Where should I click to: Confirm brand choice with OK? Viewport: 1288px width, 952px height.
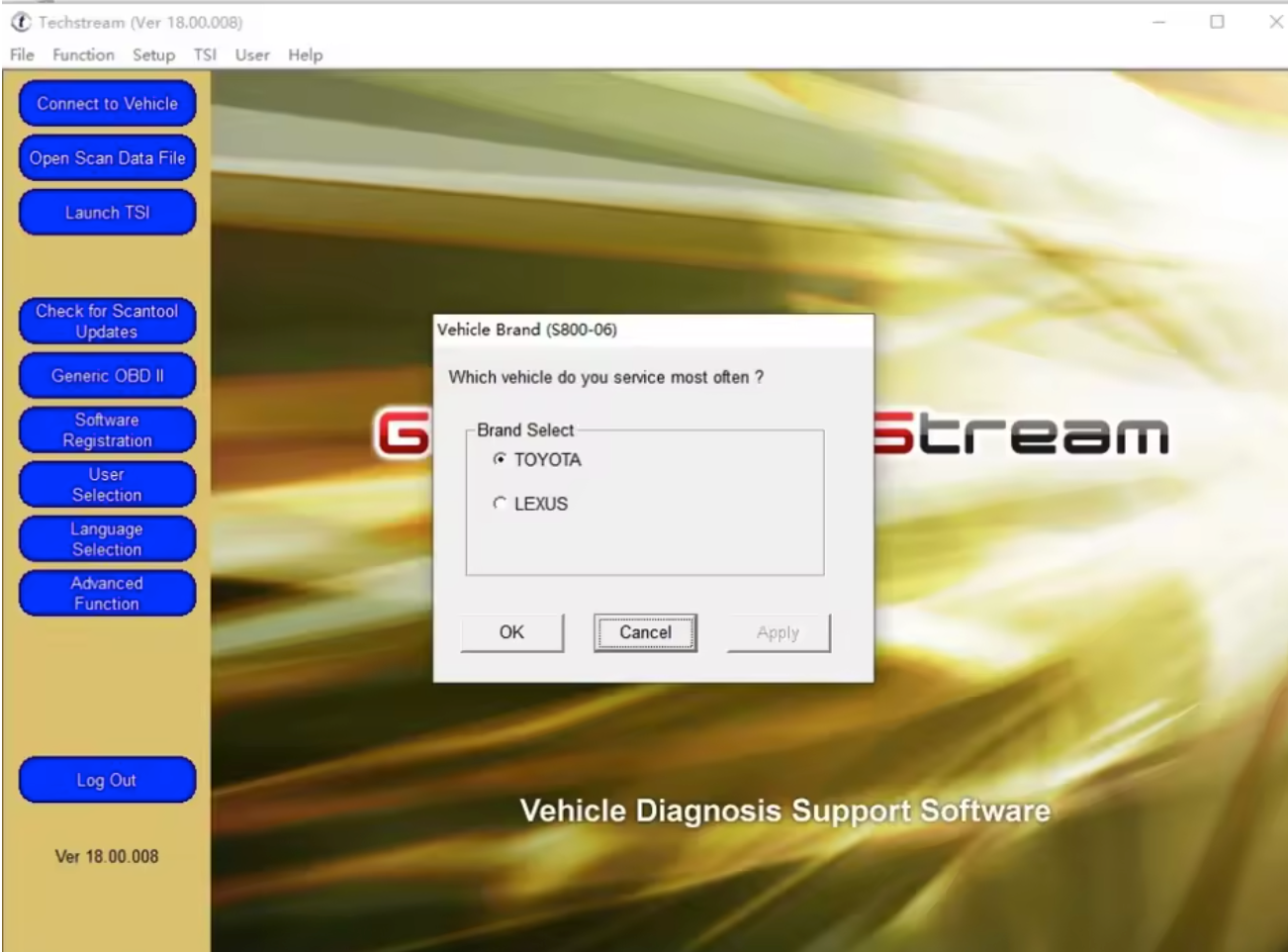click(x=511, y=631)
